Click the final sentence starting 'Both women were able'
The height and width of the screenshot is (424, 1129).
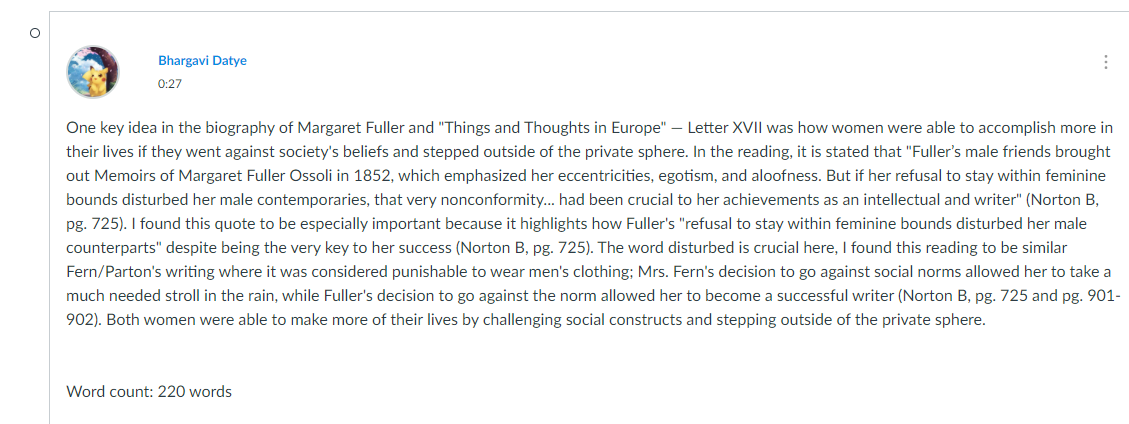click(x=545, y=320)
